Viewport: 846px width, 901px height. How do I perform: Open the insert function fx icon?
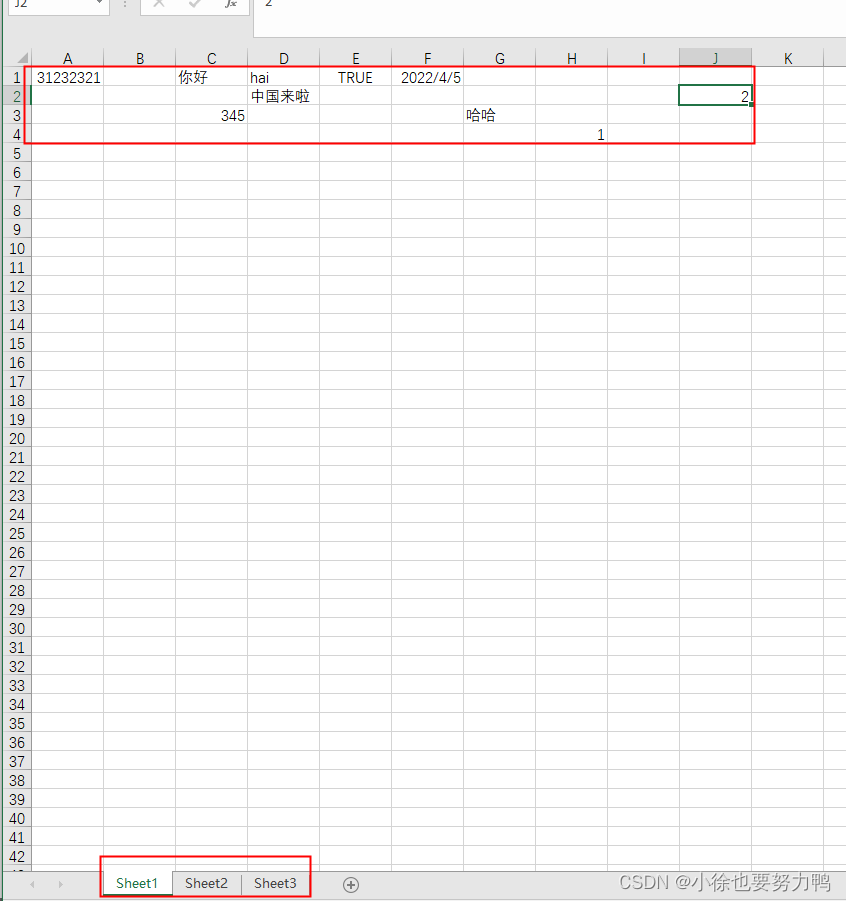tap(231, 3)
